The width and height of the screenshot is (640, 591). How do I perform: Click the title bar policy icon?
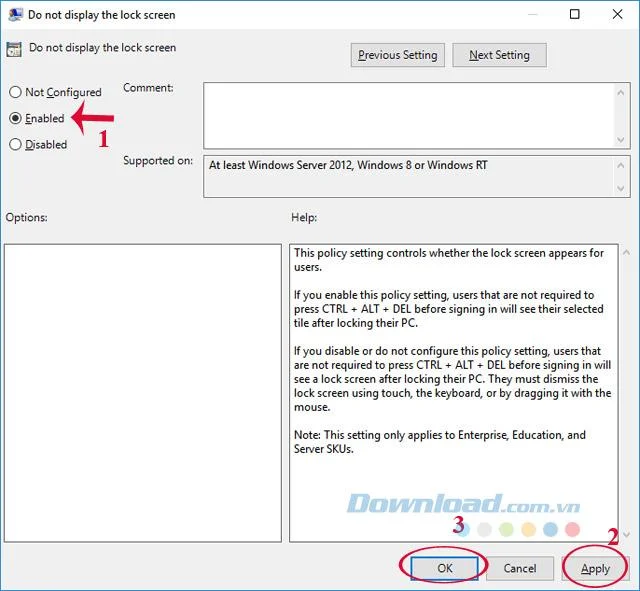[x=15, y=14]
